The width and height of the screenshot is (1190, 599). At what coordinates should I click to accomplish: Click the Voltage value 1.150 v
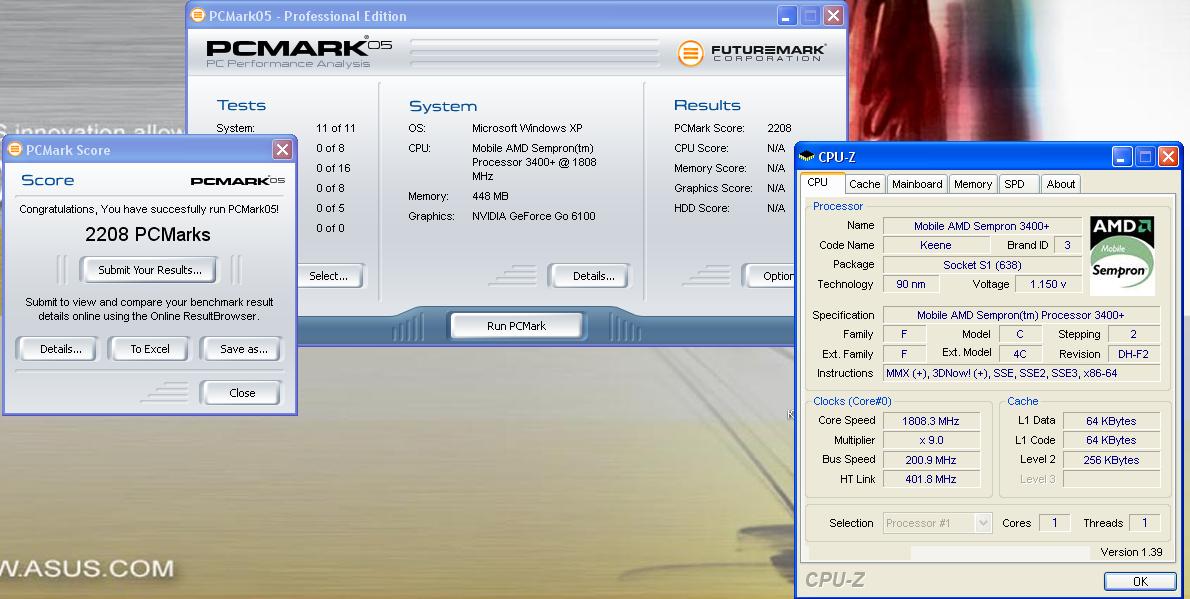[x=1048, y=284]
